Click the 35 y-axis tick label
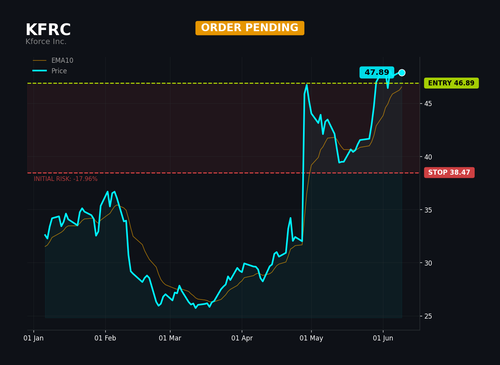The height and width of the screenshot is (365, 500). (428, 210)
